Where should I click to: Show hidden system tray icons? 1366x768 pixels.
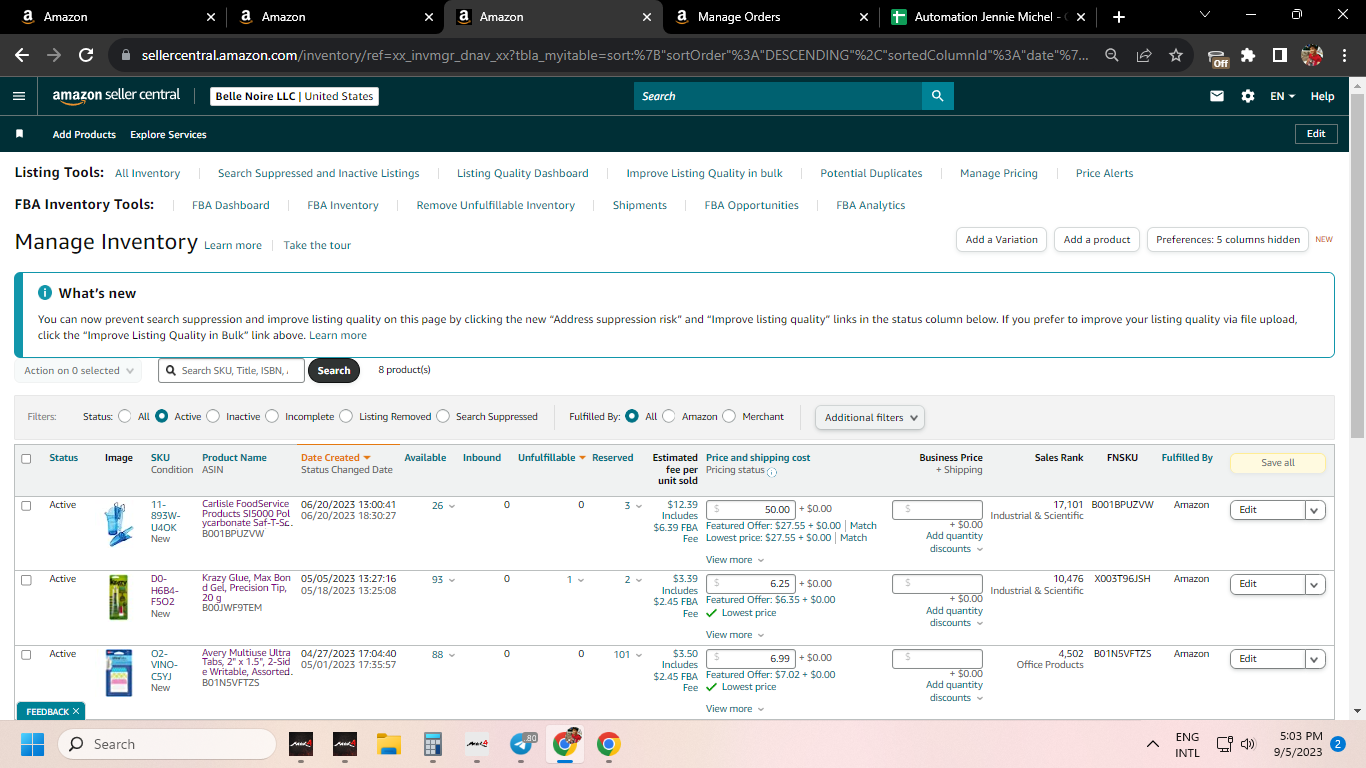click(1153, 744)
